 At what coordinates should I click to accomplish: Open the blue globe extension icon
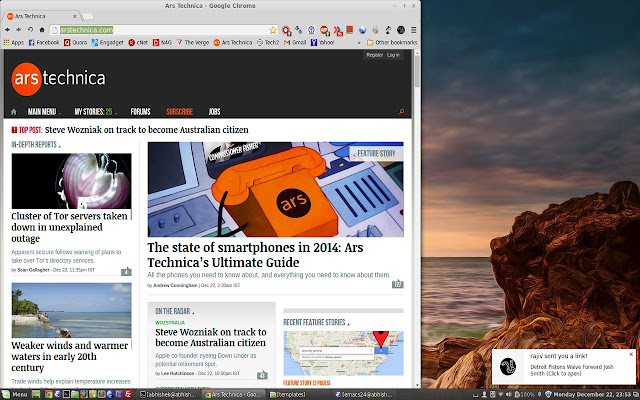point(362,30)
